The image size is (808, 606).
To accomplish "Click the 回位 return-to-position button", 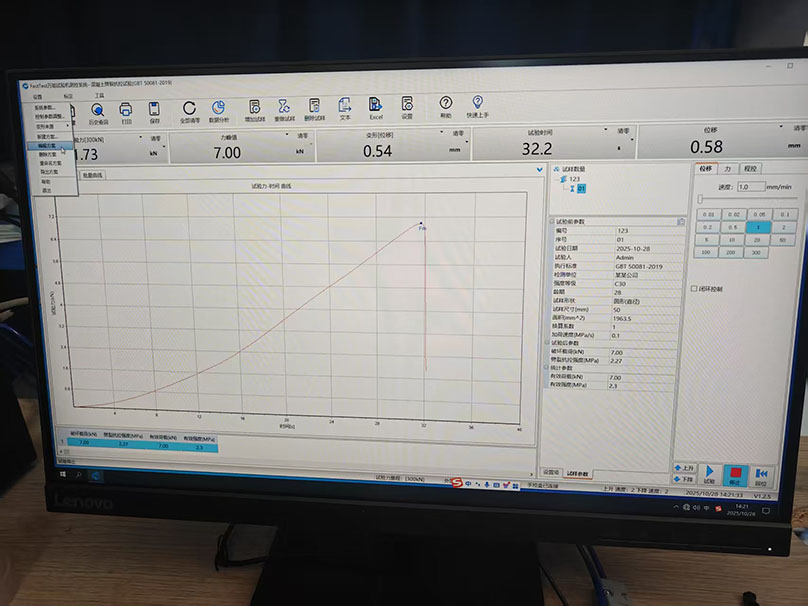I will [762, 473].
